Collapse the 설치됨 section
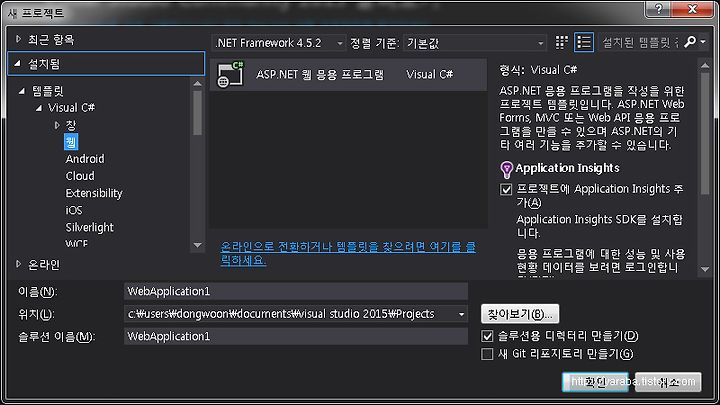 pyautogui.click(x=17, y=64)
